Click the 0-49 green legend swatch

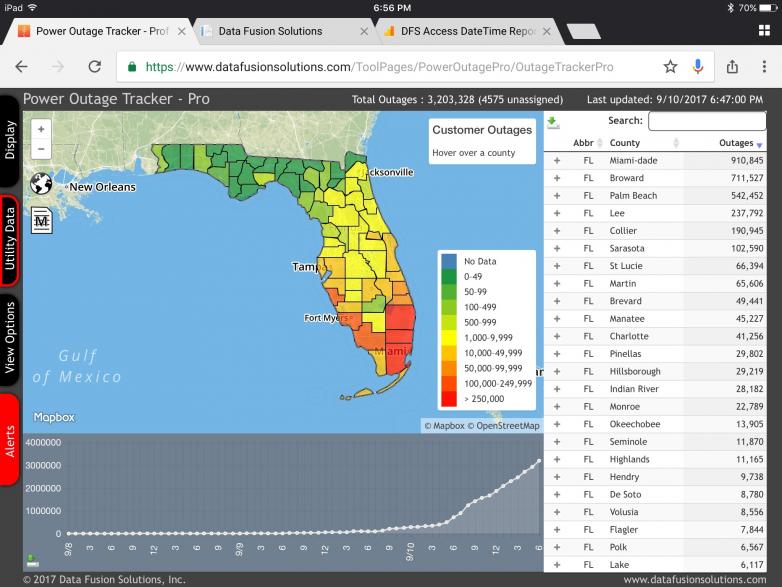449,277
